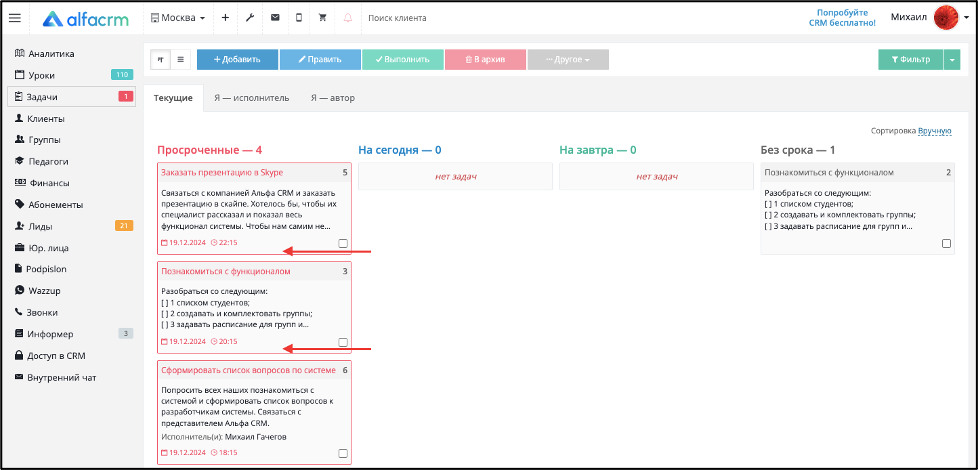This screenshot has width=979, height=470.
Task: Open the Михаил user menu
Action: tap(908, 17)
